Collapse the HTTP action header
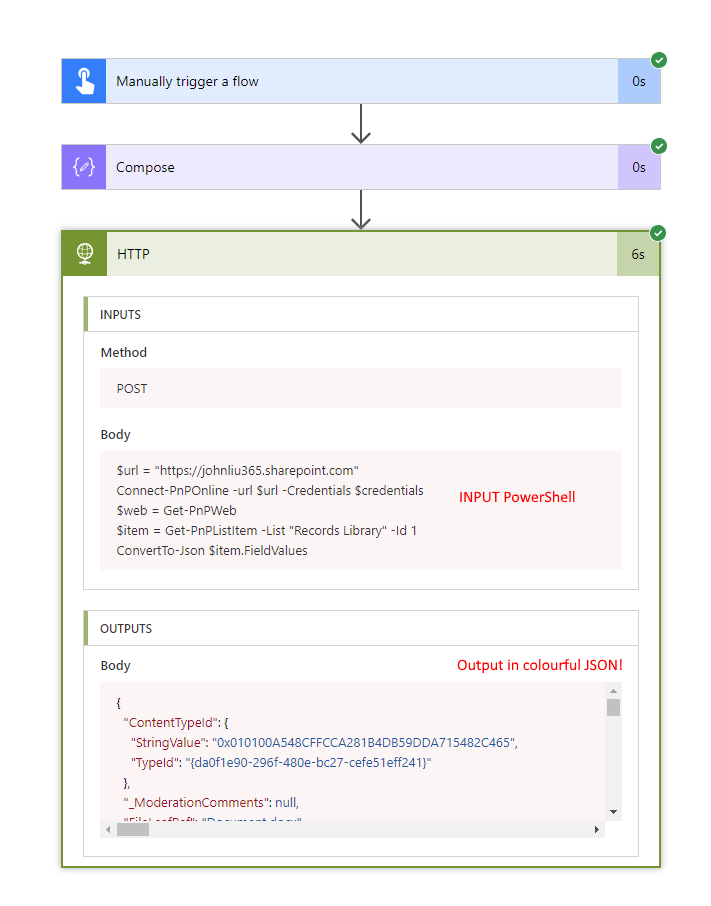This screenshot has width=711, height=906. tap(360, 254)
